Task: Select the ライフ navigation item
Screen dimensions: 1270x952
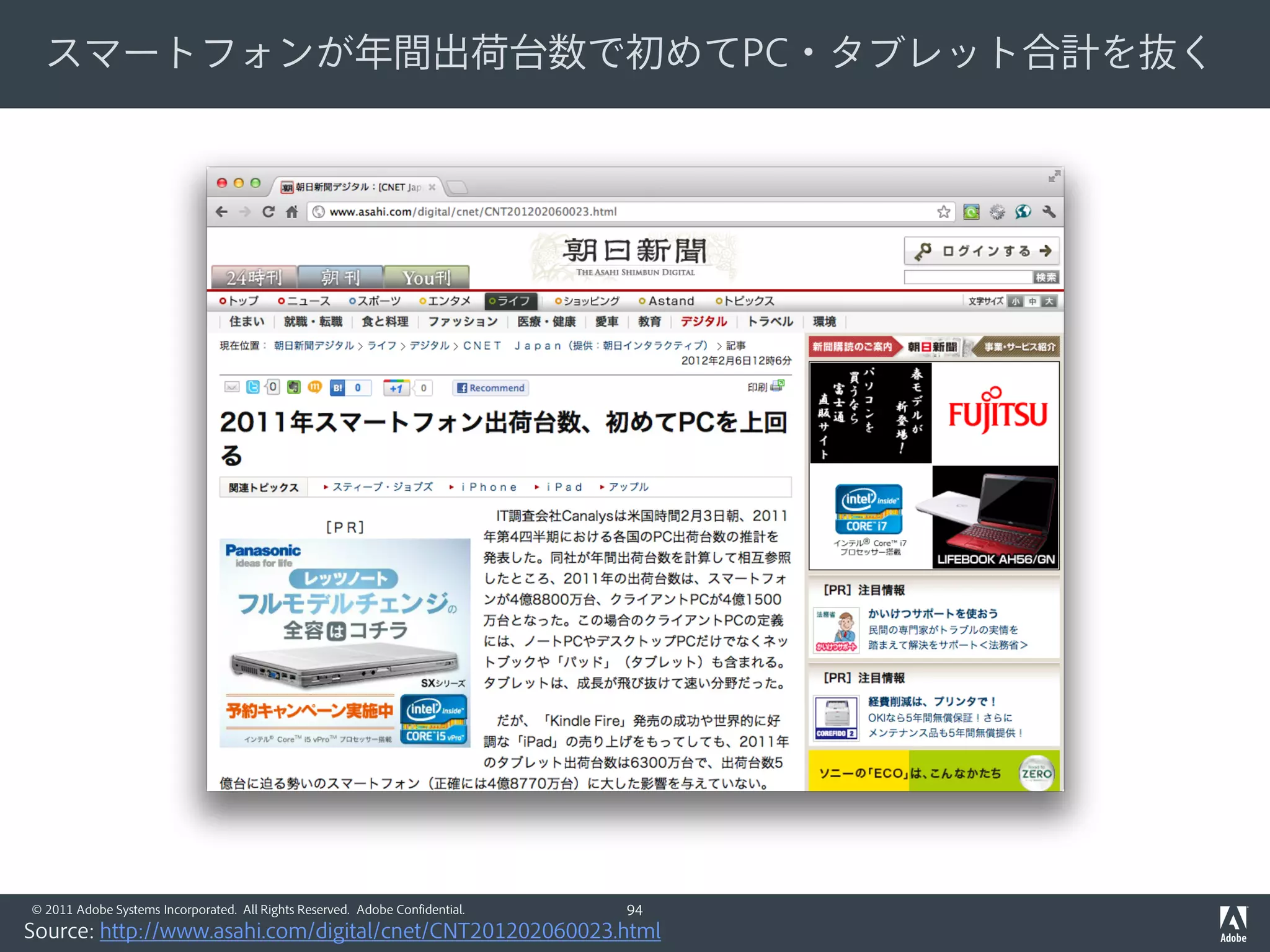Action: pos(510,301)
